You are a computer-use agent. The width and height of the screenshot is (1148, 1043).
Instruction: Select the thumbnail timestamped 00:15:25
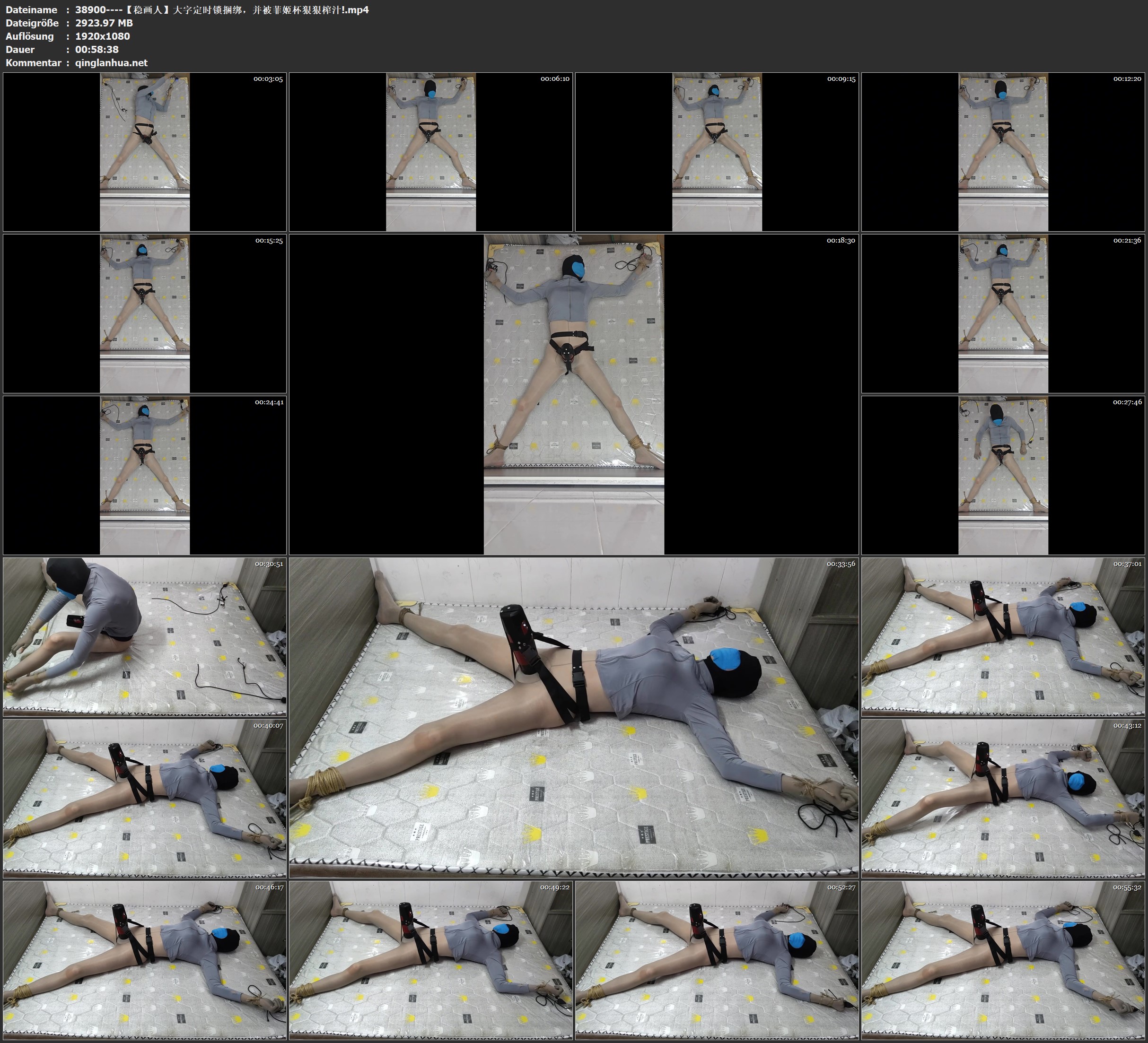point(145,313)
